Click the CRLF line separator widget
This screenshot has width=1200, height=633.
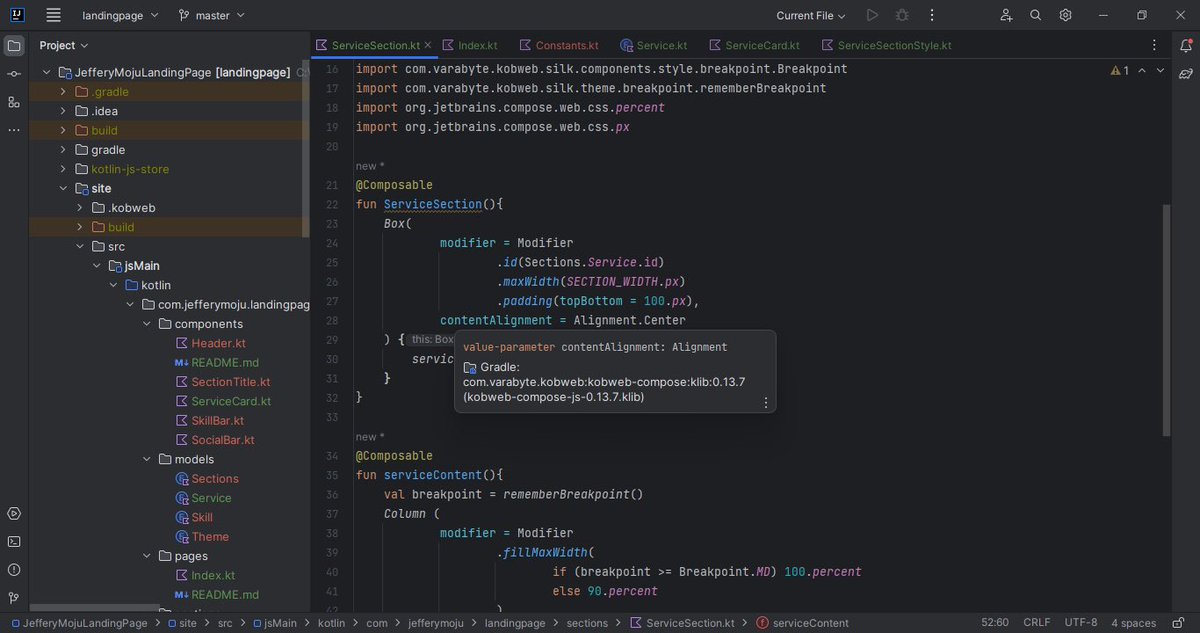tap(1037, 623)
